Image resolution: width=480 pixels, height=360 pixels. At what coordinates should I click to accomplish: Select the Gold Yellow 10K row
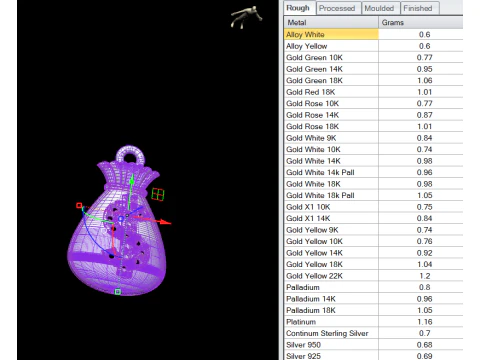[374, 241]
